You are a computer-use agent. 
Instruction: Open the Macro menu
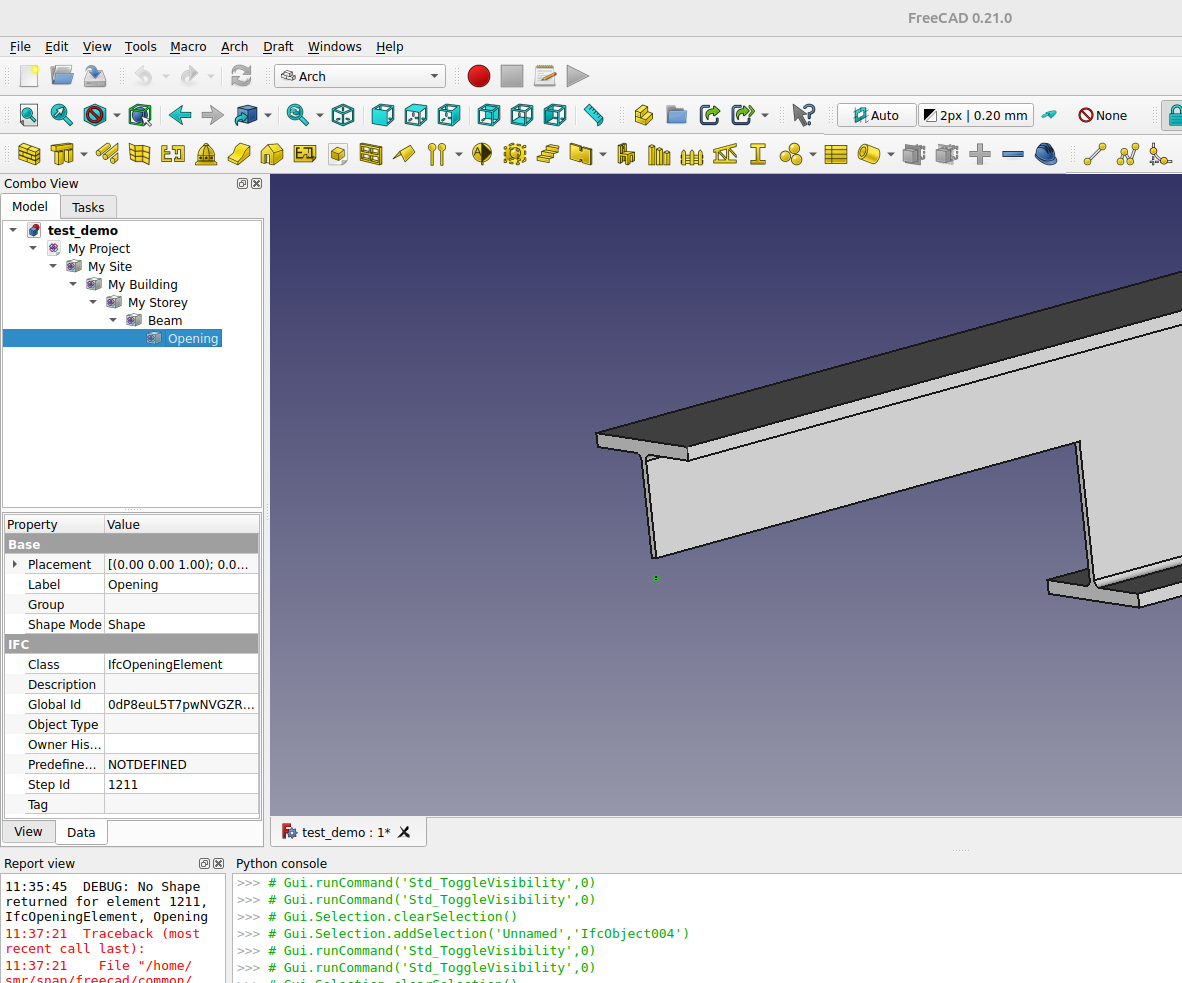coord(188,47)
